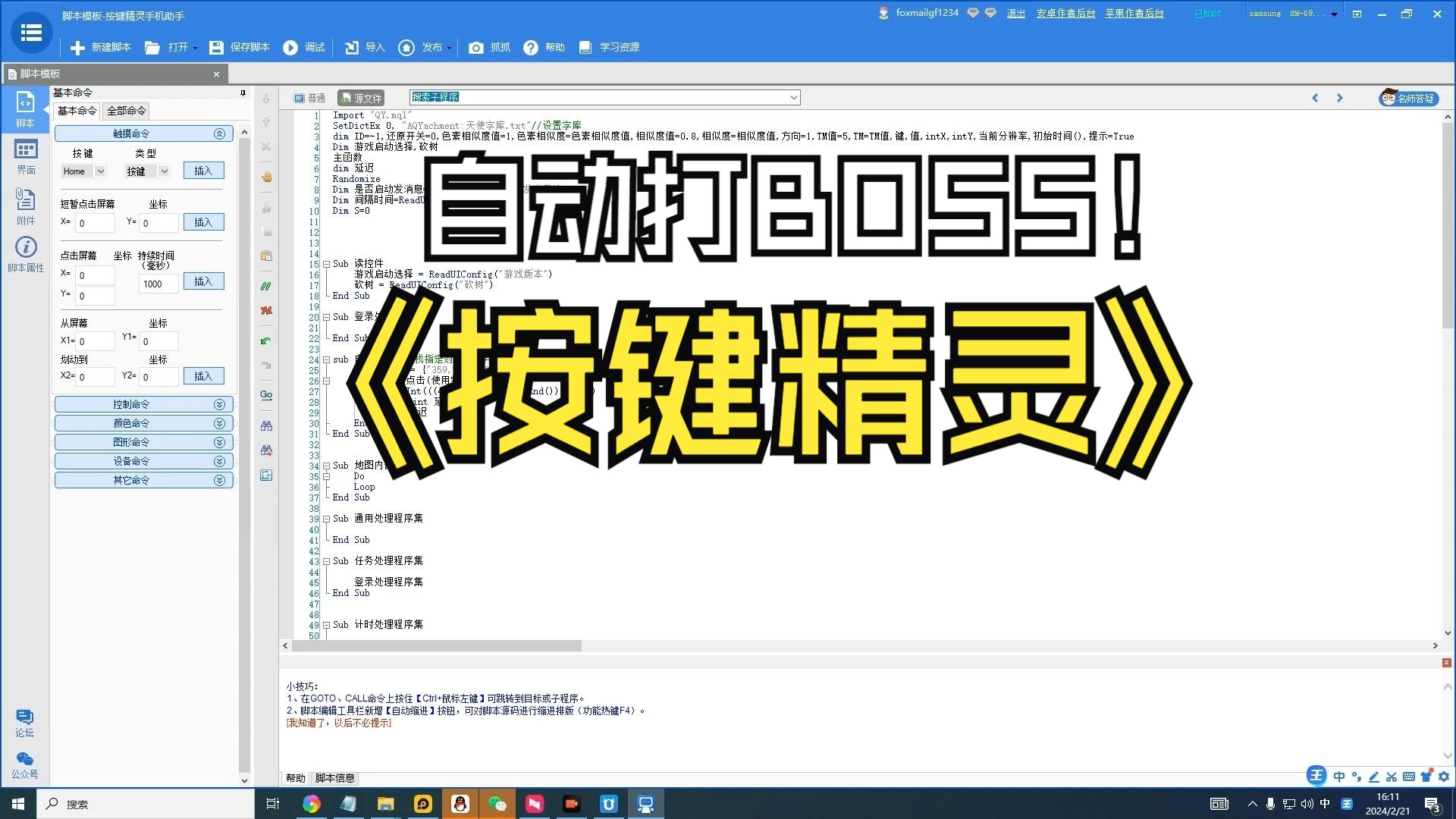Viewport: 1456px width, 819px height.
Task: Select the 界面 interface sidebar icon
Action: click(25, 157)
